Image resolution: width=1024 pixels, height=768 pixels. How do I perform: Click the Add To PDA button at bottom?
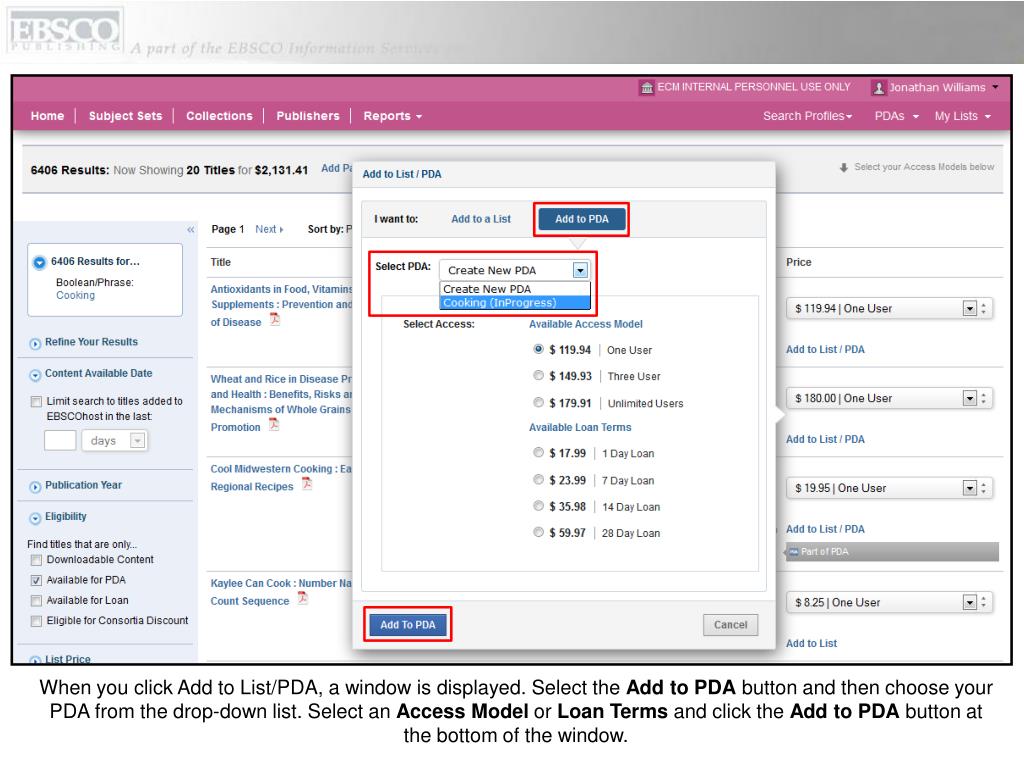(408, 625)
